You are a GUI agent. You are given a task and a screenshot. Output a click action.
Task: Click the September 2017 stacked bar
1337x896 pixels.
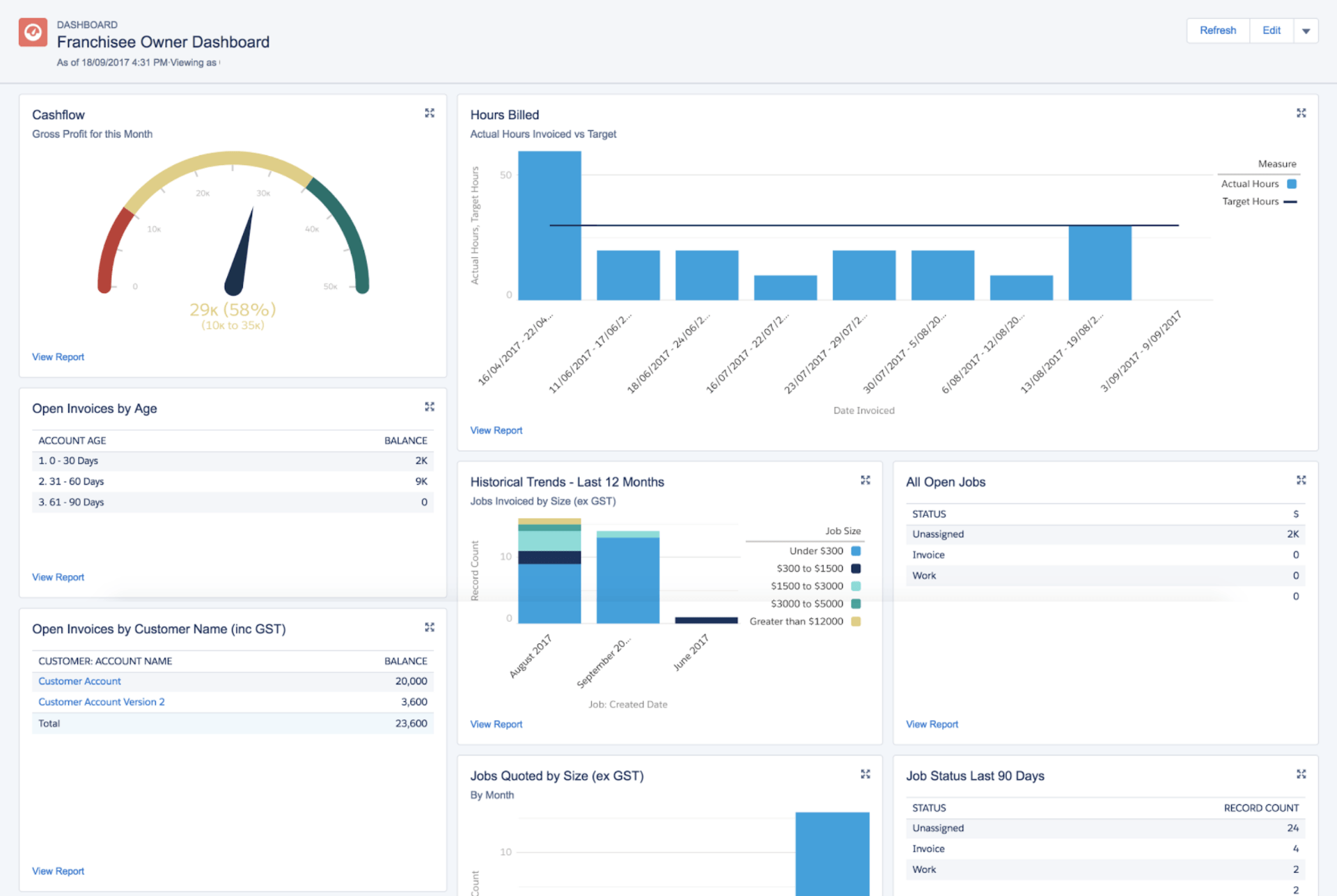(628, 577)
